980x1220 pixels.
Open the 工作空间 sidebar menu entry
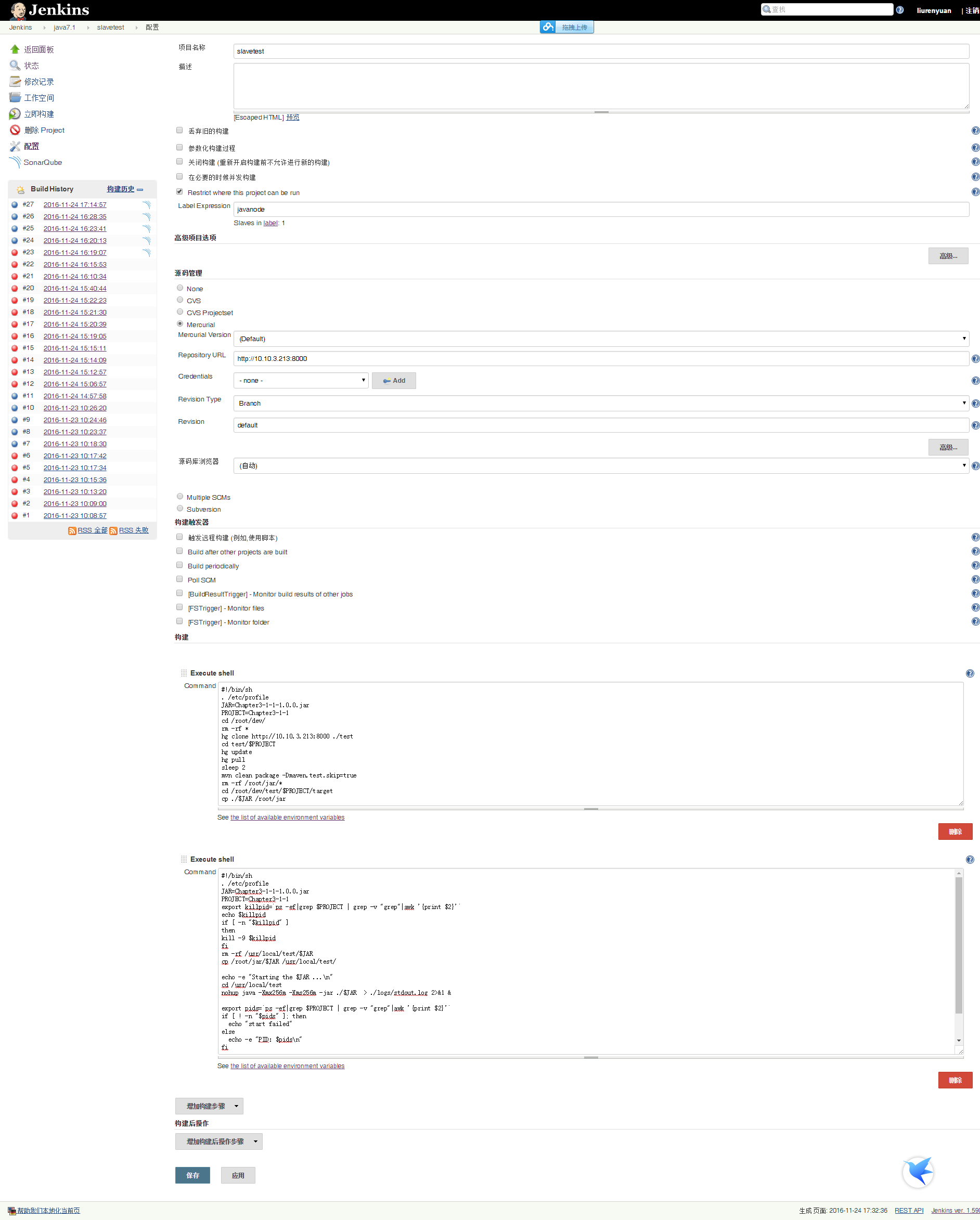[39, 98]
